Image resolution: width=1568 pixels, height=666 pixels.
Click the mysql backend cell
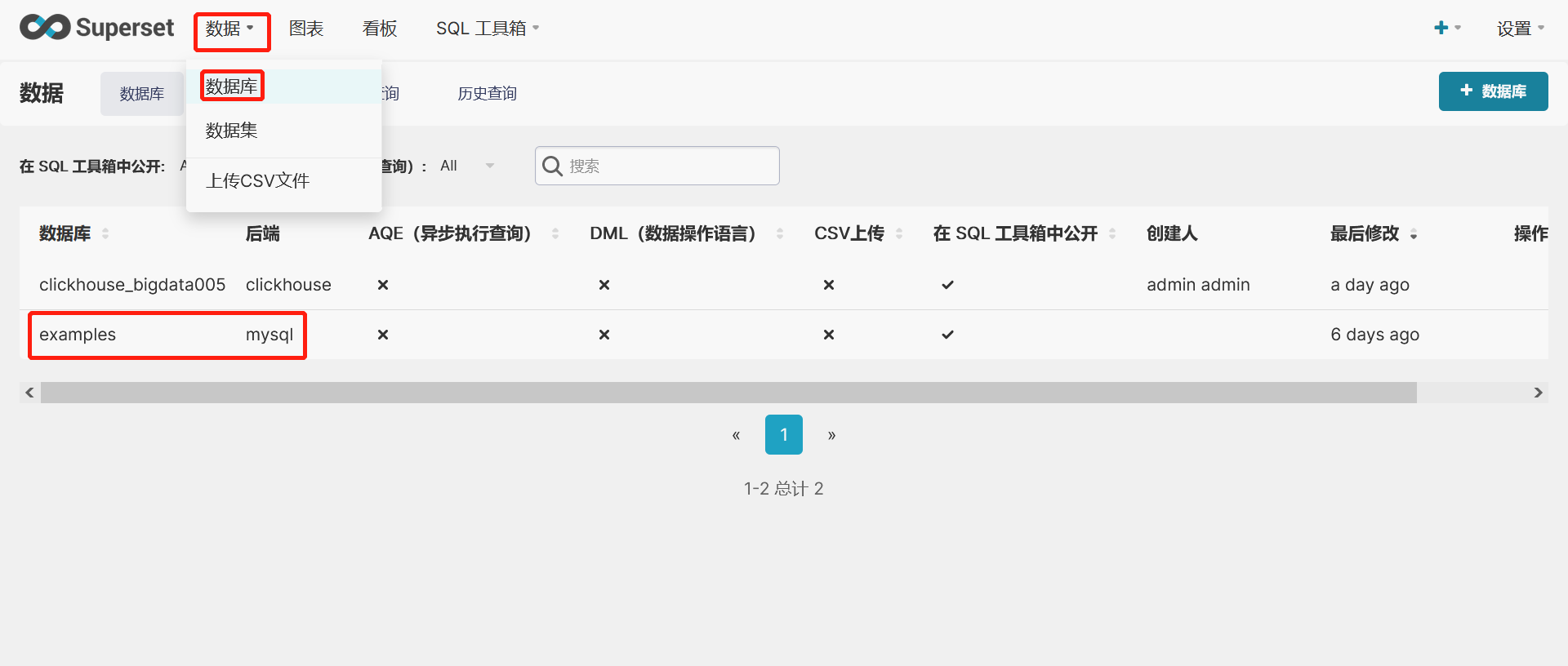coord(269,335)
